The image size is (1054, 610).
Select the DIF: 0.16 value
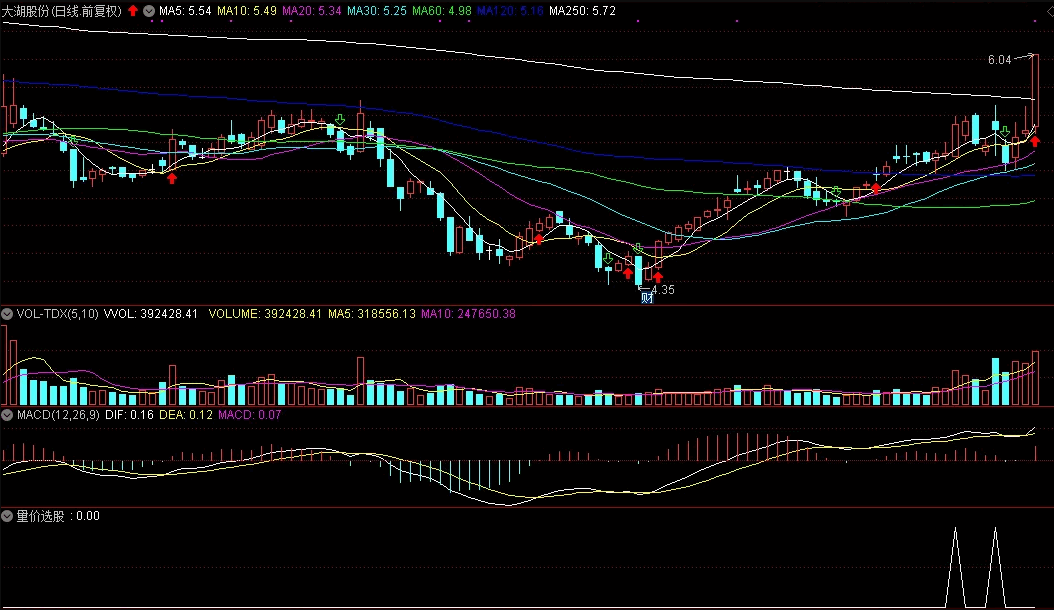(x=130, y=415)
